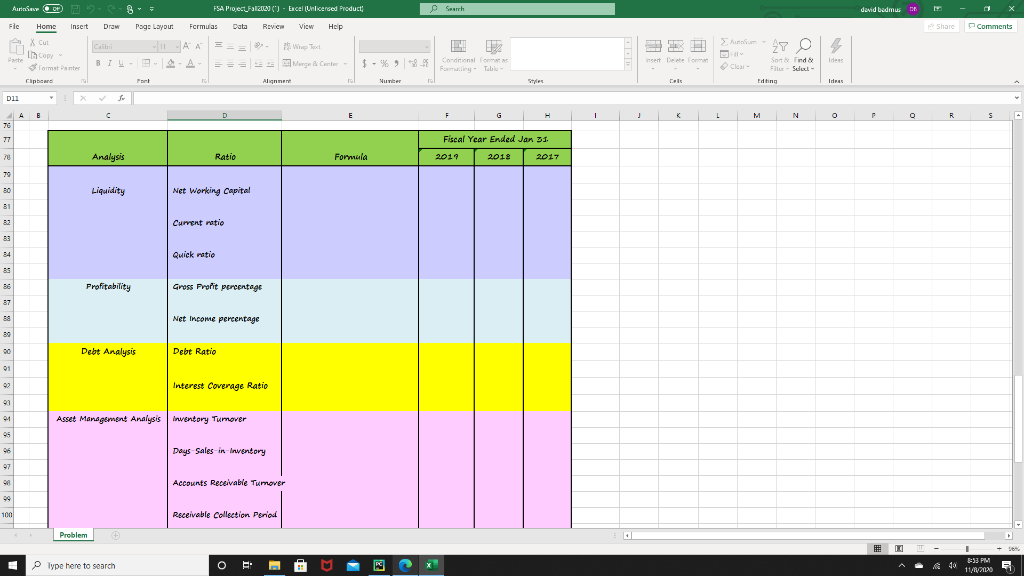Adjust the zoom slider handle
The image size is (1024, 576).
click(x=967, y=549)
